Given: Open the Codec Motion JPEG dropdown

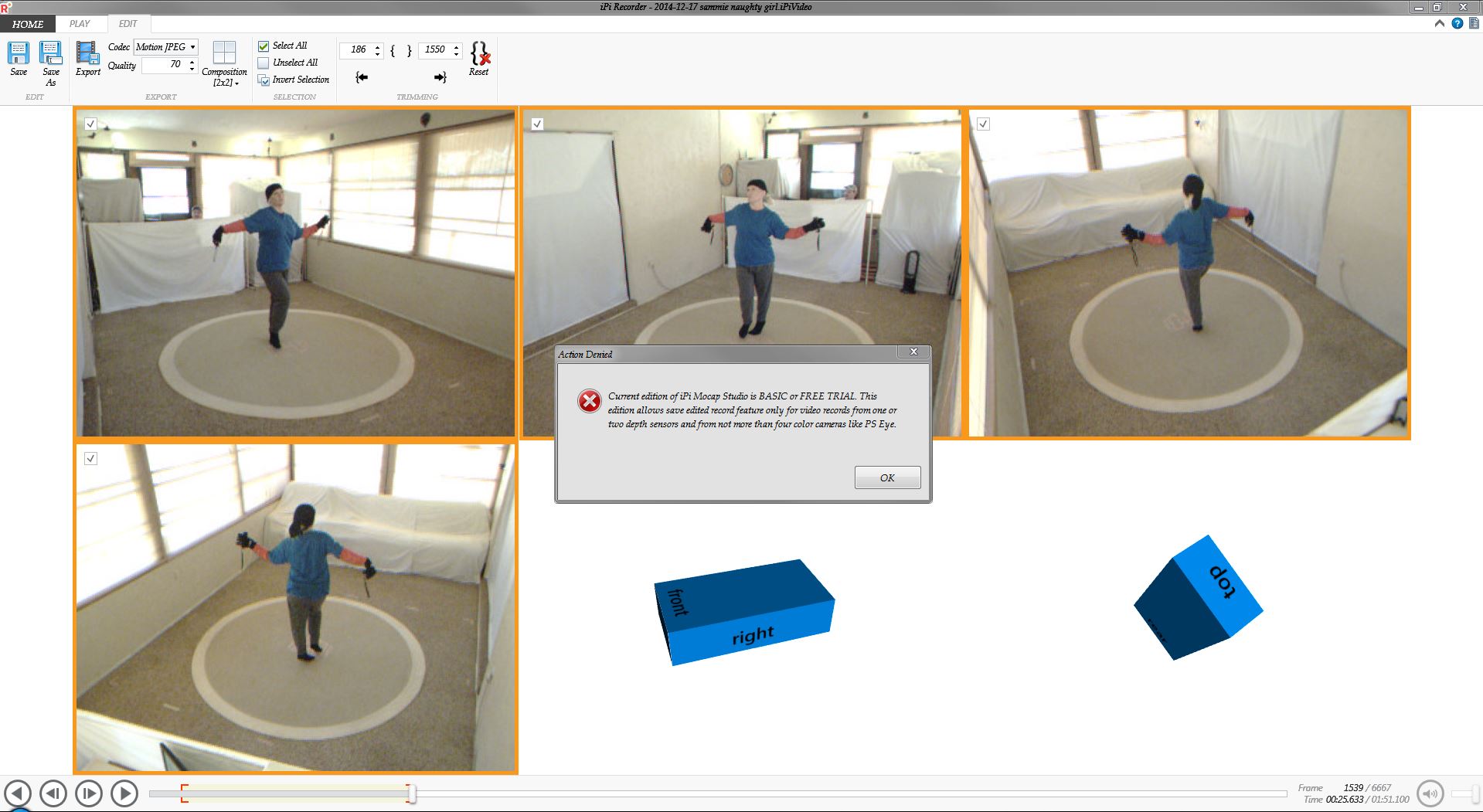Looking at the screenshot, I should pos(166,47).
